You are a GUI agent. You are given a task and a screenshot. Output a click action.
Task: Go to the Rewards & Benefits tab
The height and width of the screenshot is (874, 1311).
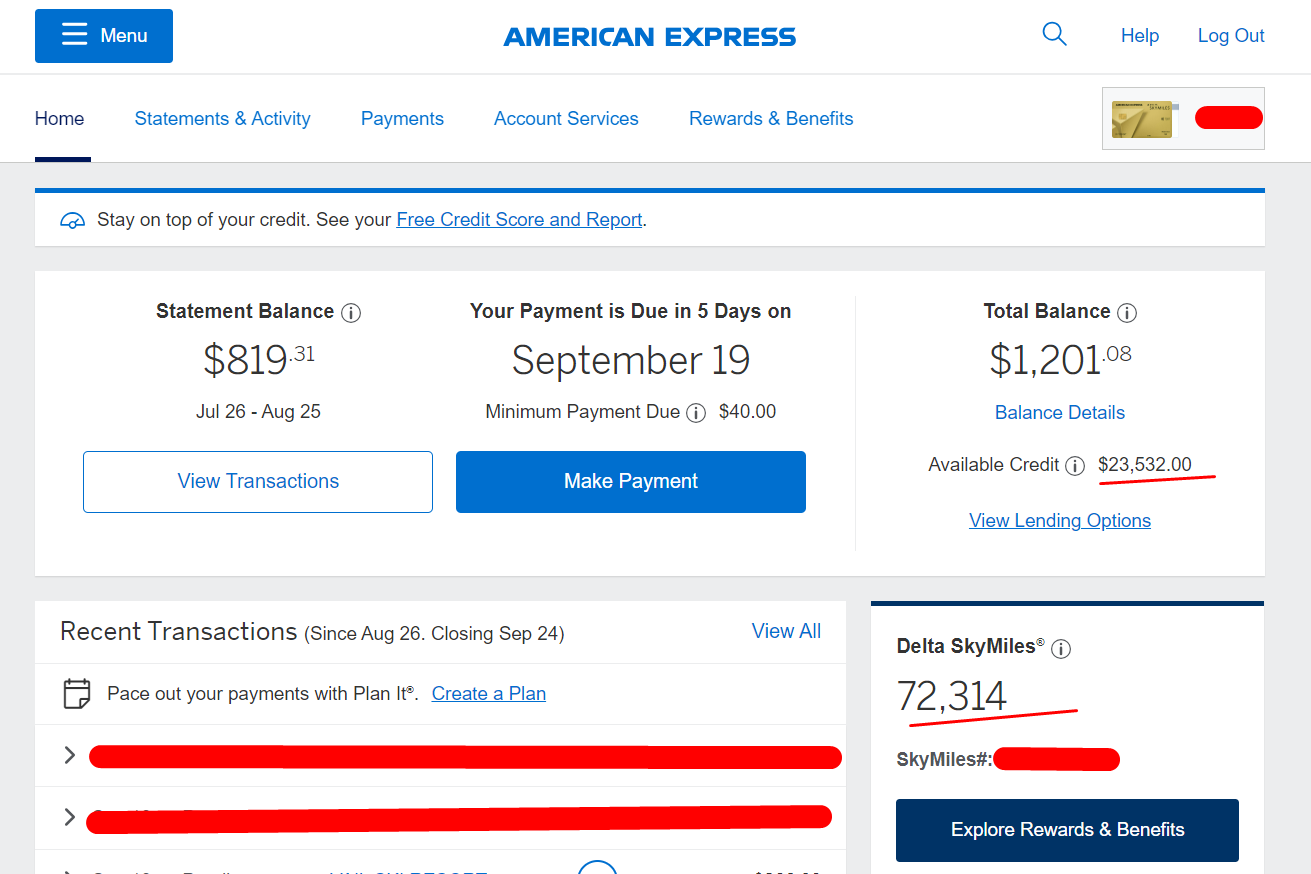[x=771, y=118]
